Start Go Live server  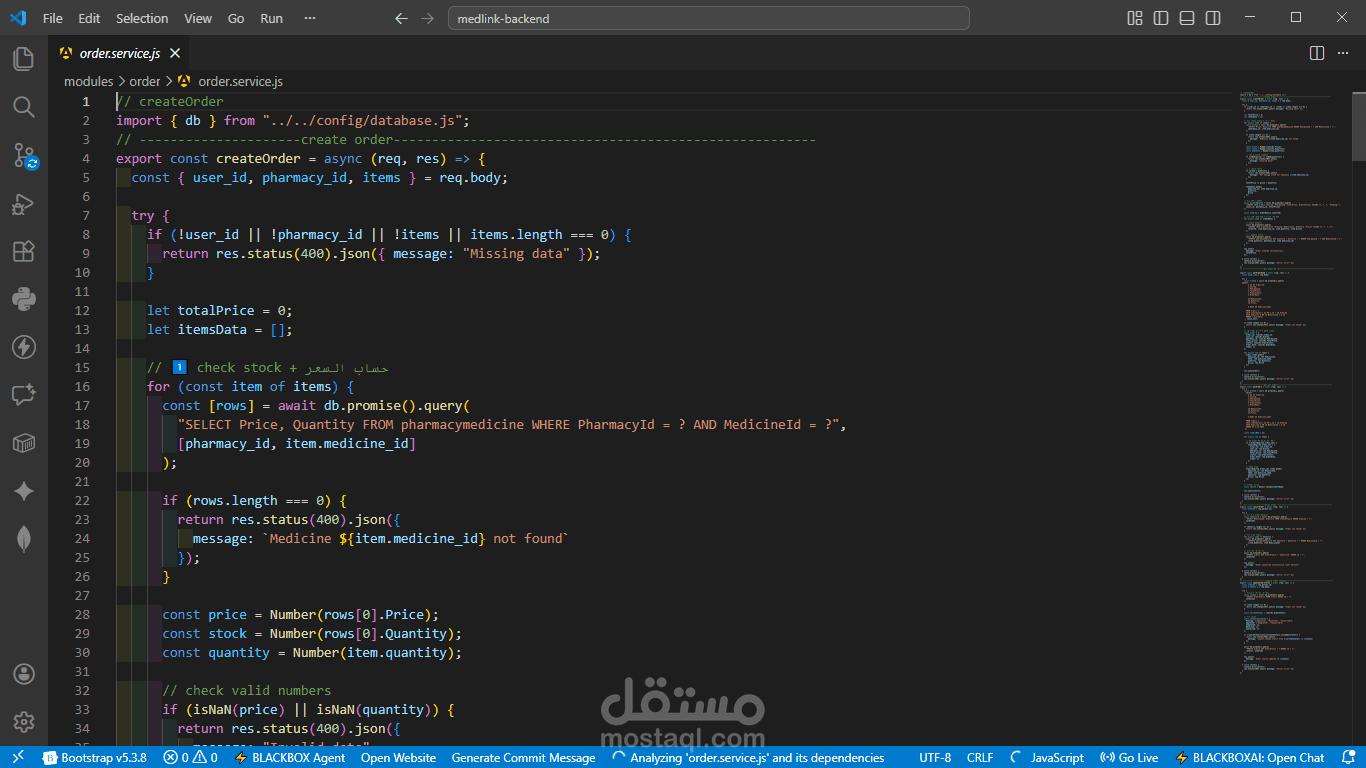pos(1129,758)
